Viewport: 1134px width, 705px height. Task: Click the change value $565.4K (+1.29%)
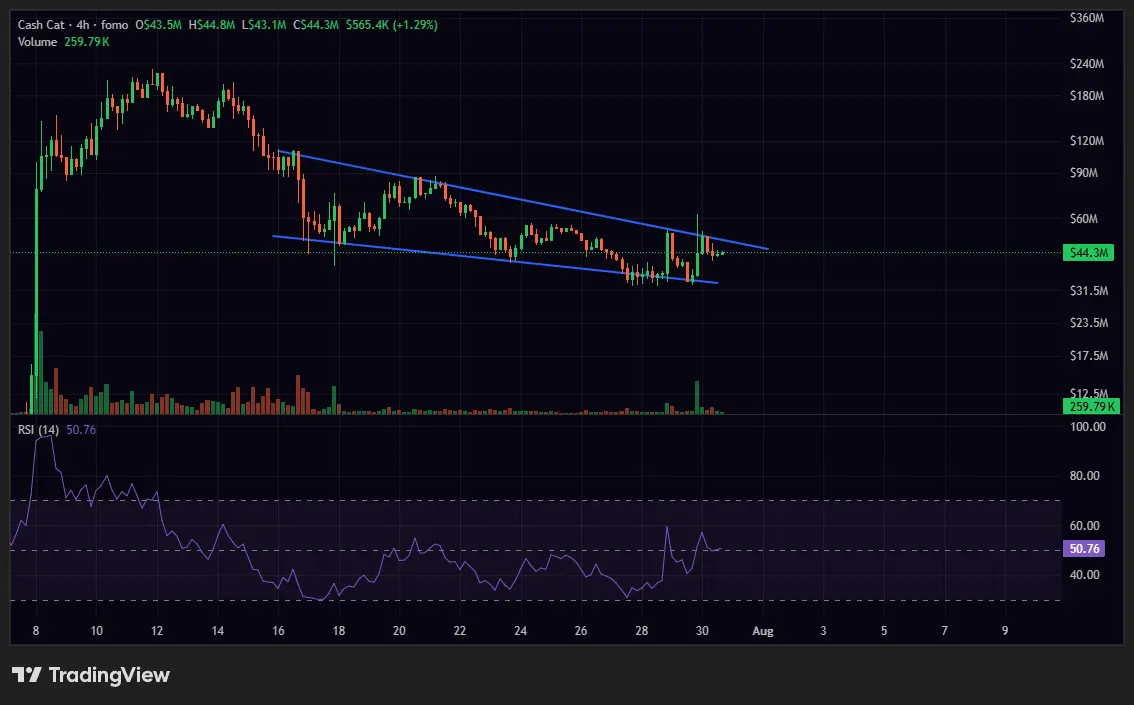coord(391,25)
